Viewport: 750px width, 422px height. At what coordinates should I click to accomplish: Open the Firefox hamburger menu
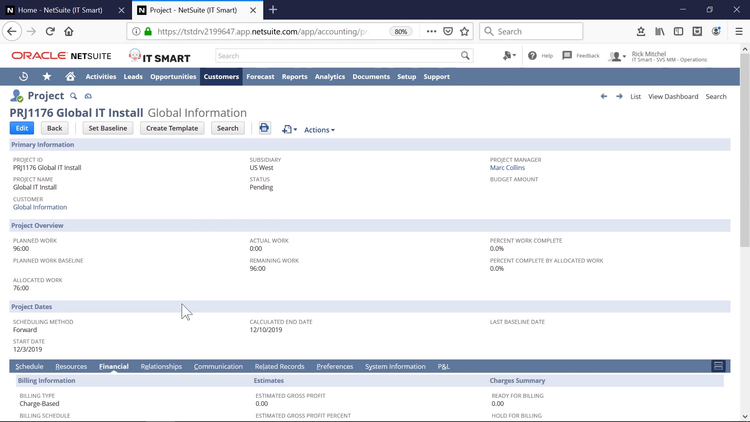(739, 32)
